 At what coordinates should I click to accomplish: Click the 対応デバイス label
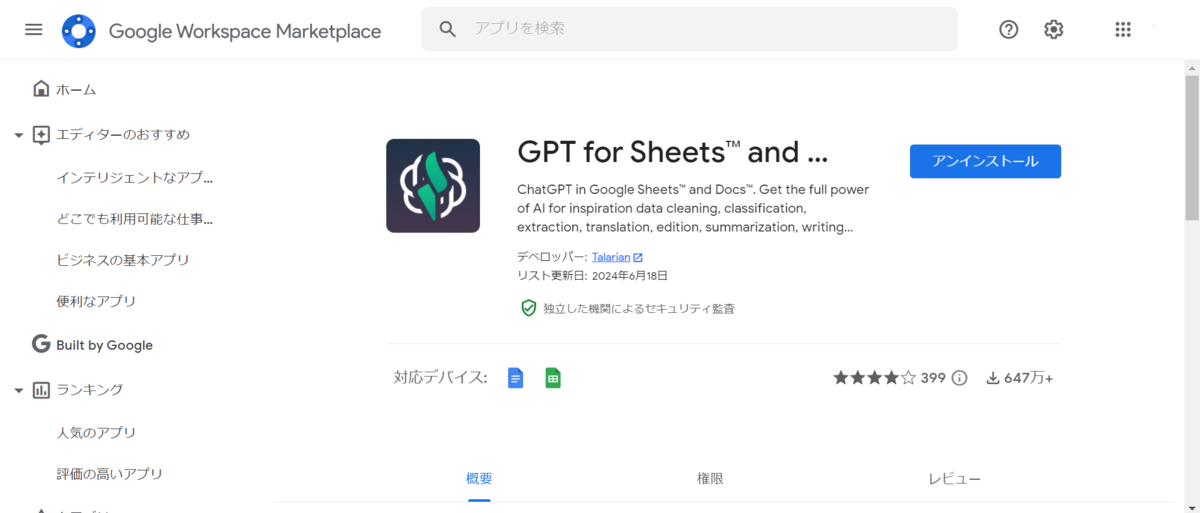pyautogui.click(x=440, y=378)
